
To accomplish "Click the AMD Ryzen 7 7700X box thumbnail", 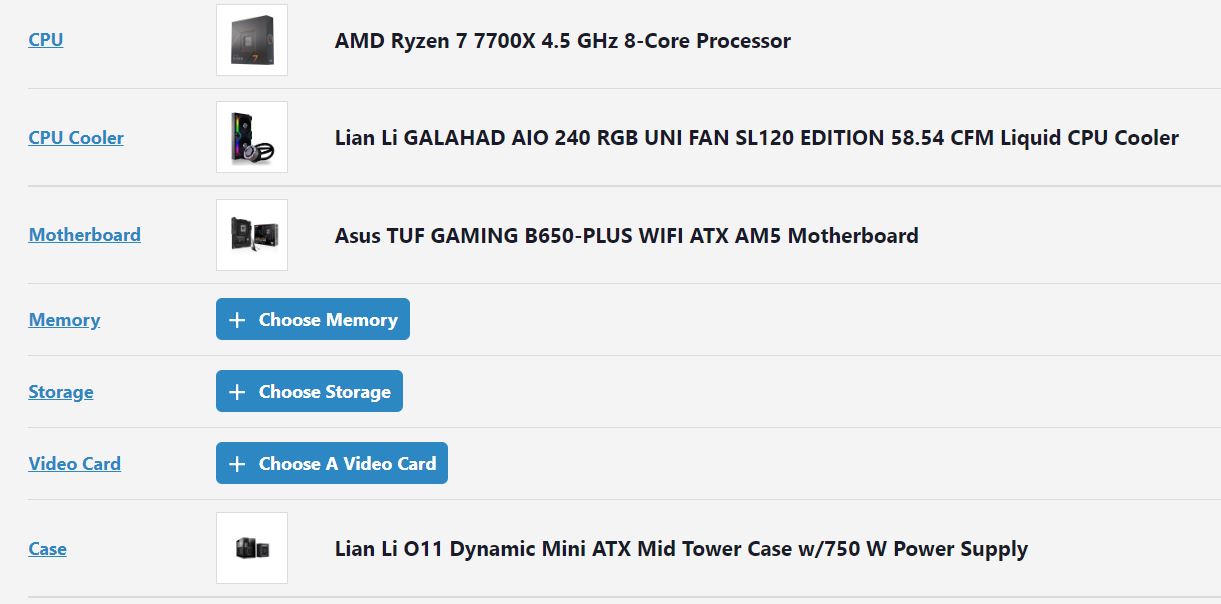I will click(x=252, y=40).
